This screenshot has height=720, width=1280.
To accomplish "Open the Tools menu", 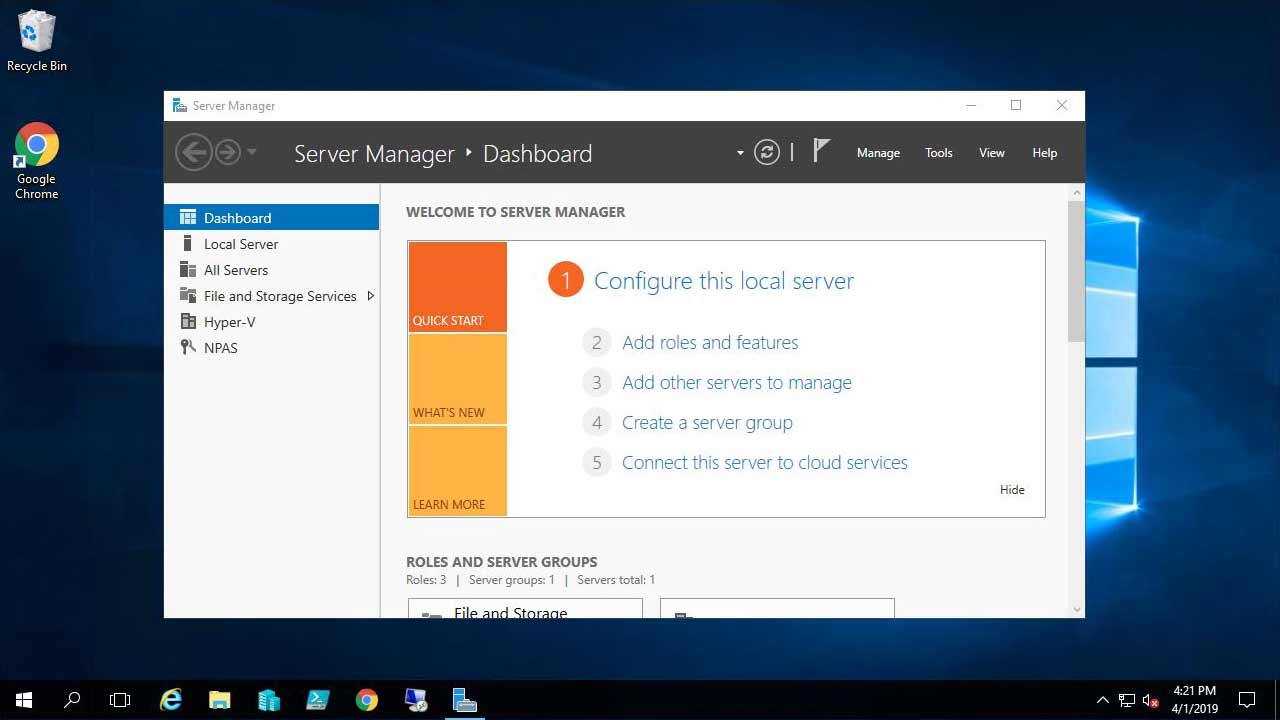I will click(938, 153).
